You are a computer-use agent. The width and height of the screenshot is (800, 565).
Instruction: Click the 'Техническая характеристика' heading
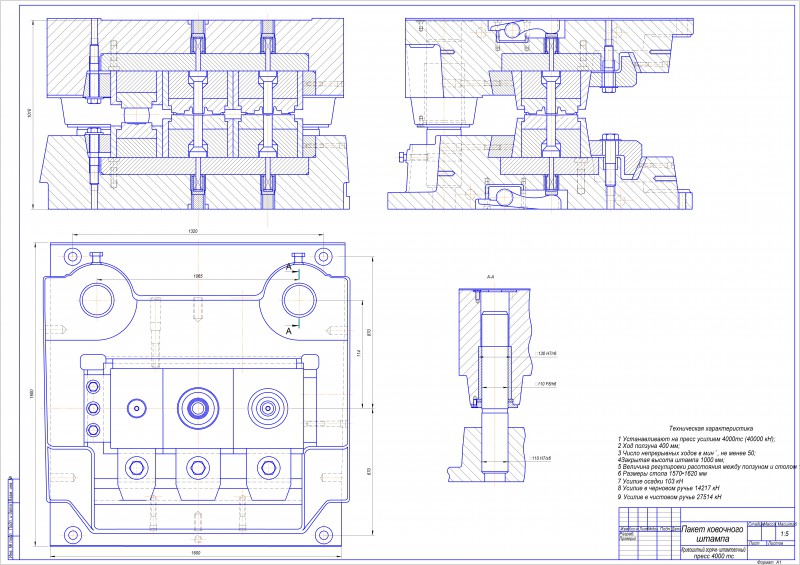click(x=710, y=429)
